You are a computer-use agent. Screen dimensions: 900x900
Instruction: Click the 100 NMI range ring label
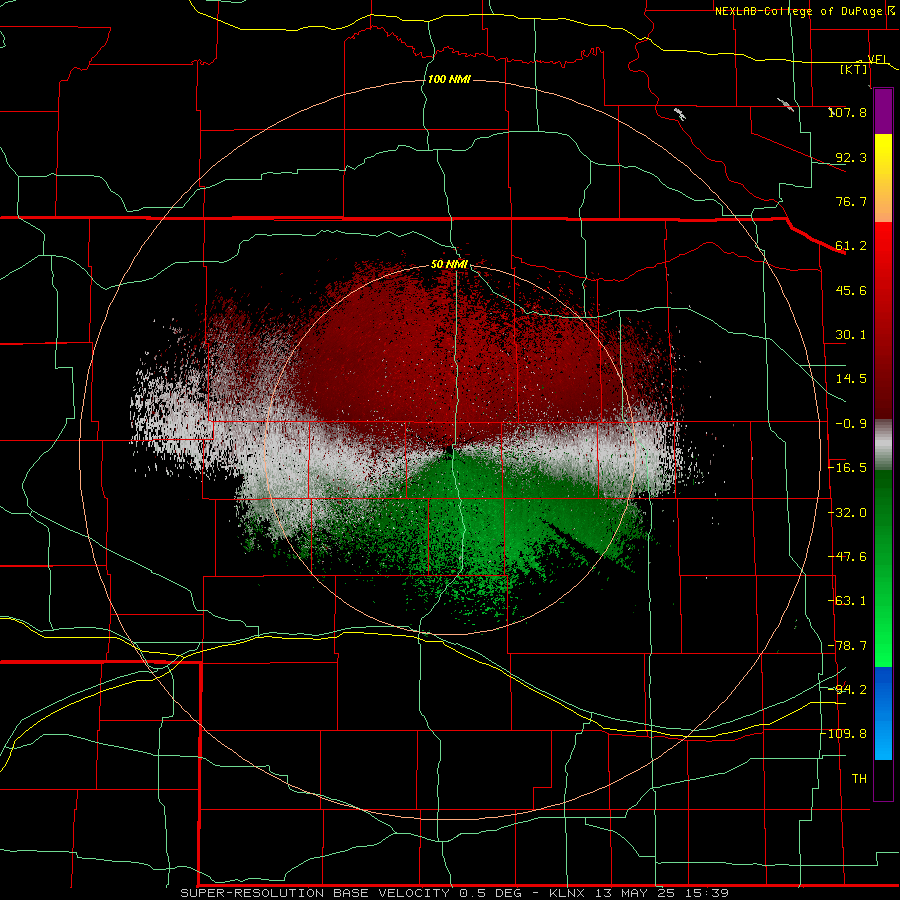[x=449, y=79]
